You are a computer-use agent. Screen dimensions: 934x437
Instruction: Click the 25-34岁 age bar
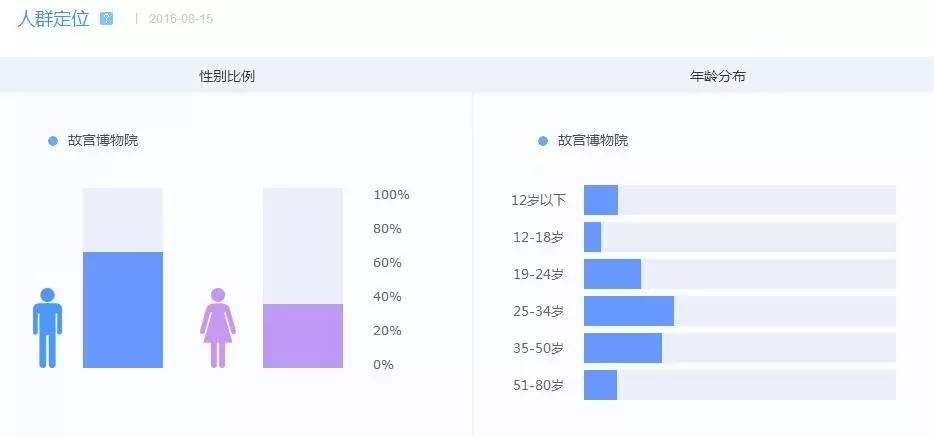(x=629, y=311)
